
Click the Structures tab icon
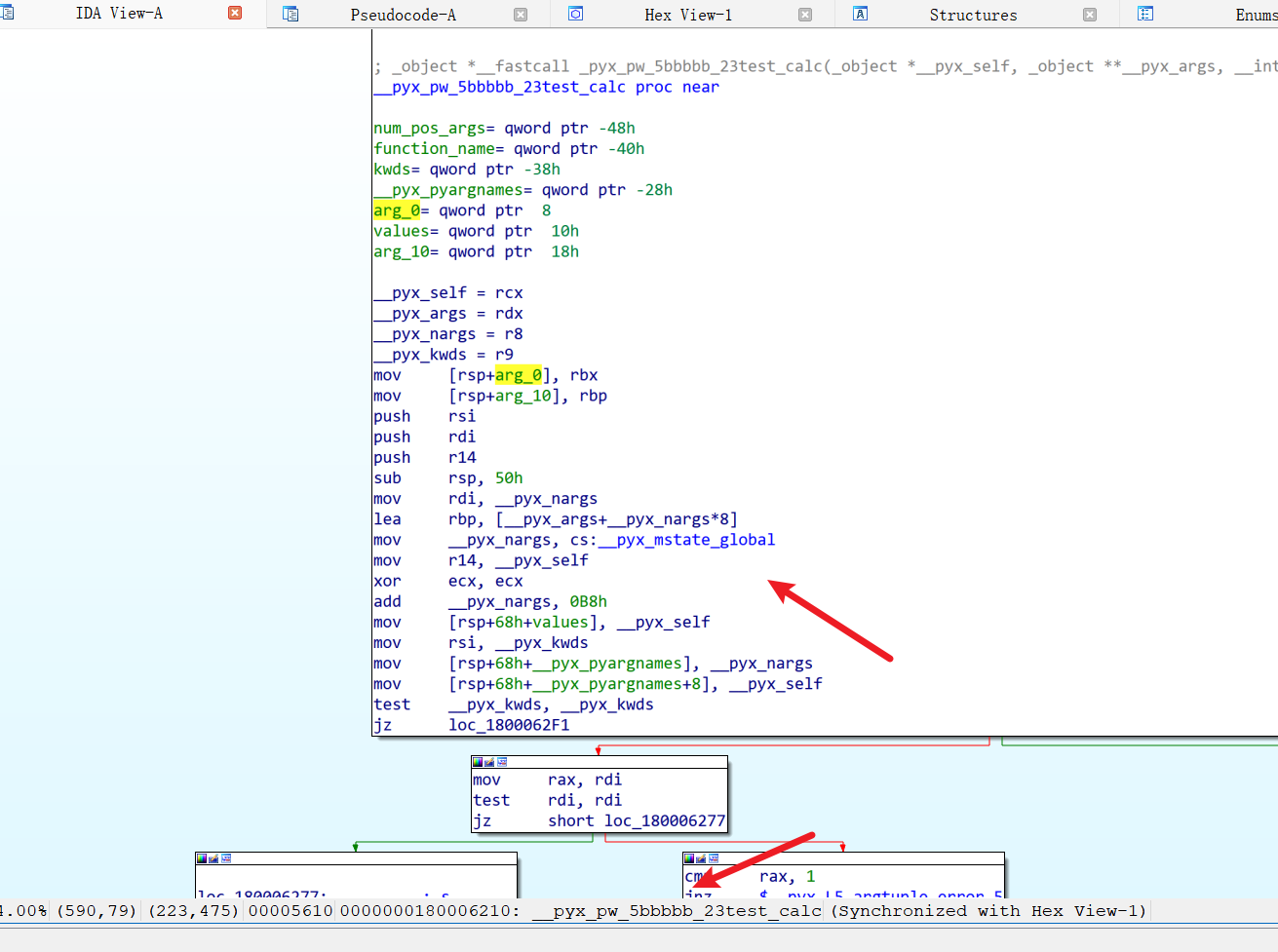click(x=861, y=14)
